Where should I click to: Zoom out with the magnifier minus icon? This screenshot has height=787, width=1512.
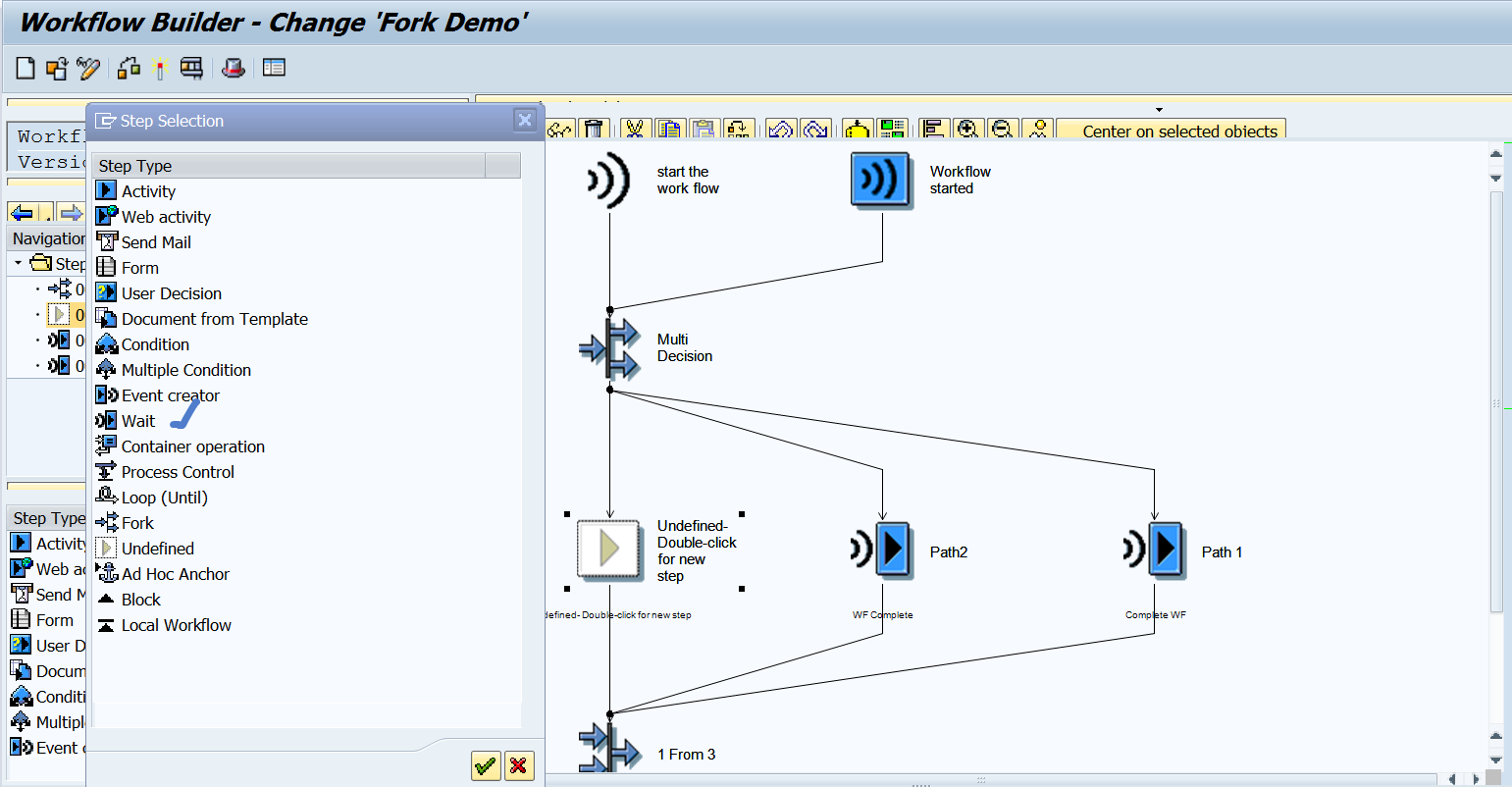pyautogui.click(x=1003, y=131)
